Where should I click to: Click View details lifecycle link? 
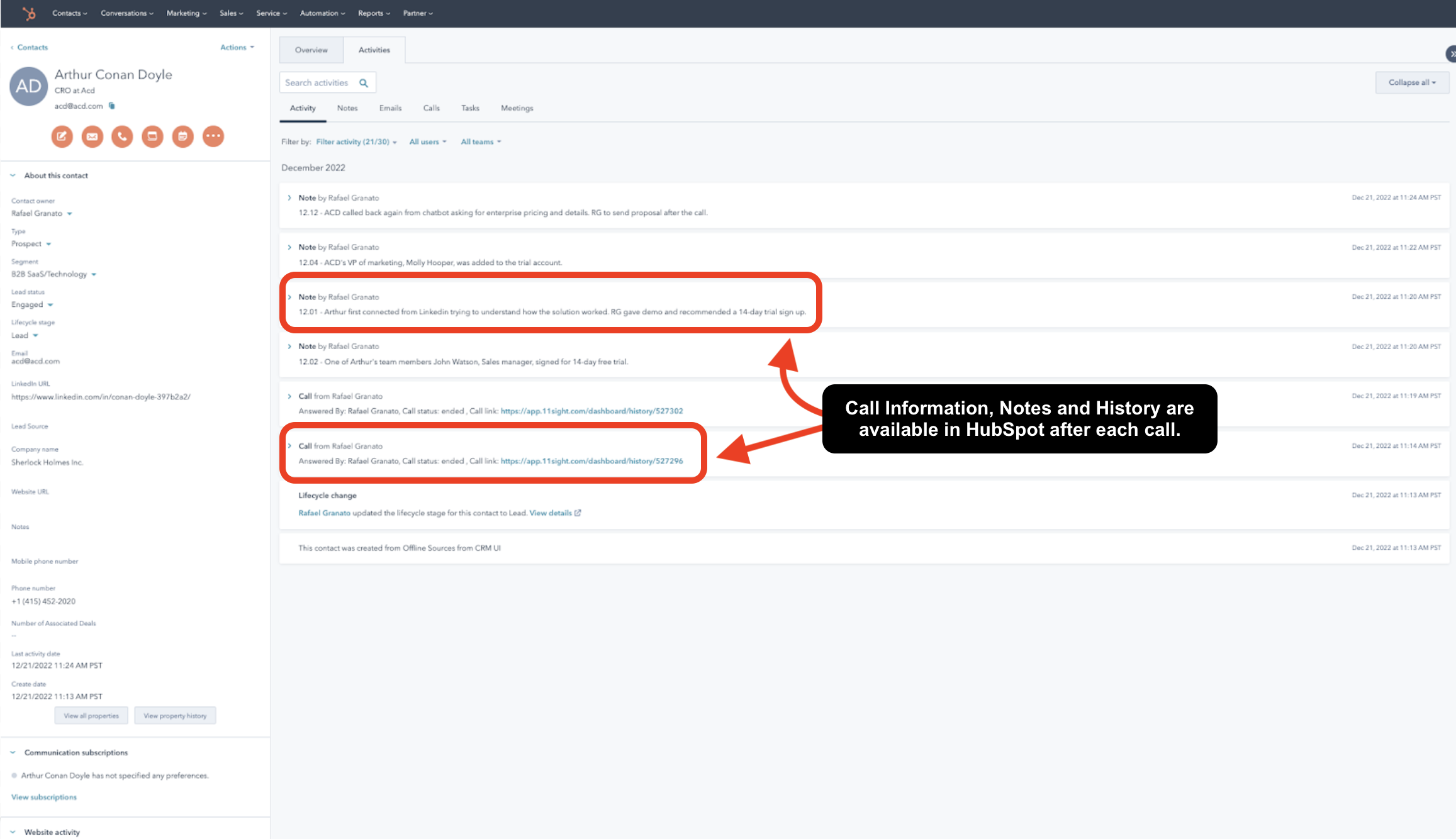(551, 513)
